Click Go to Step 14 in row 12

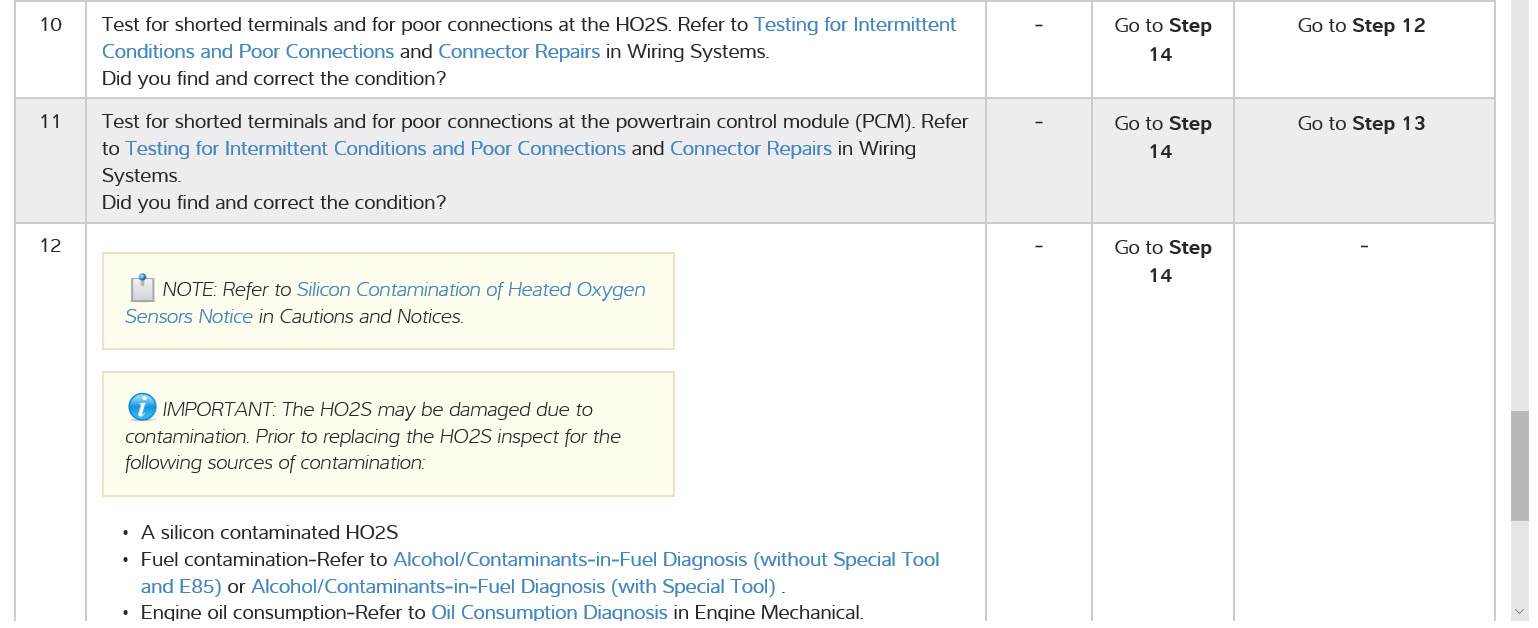pos(1162,261)
